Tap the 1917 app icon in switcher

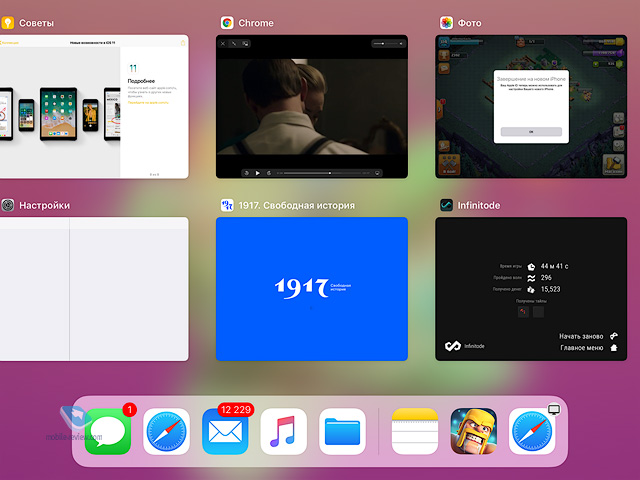227,205
